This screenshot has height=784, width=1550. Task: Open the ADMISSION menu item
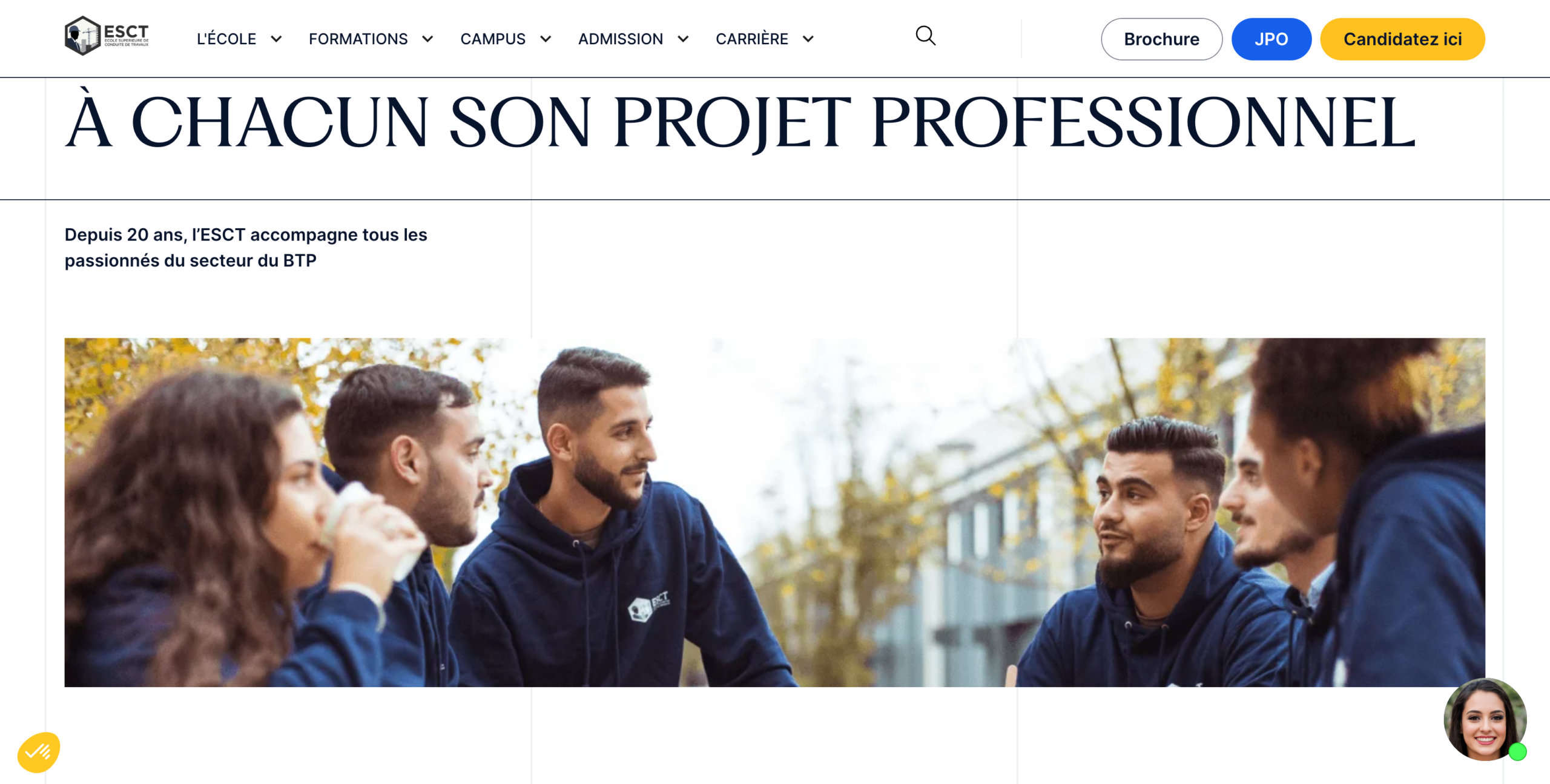tap(621, 39)
